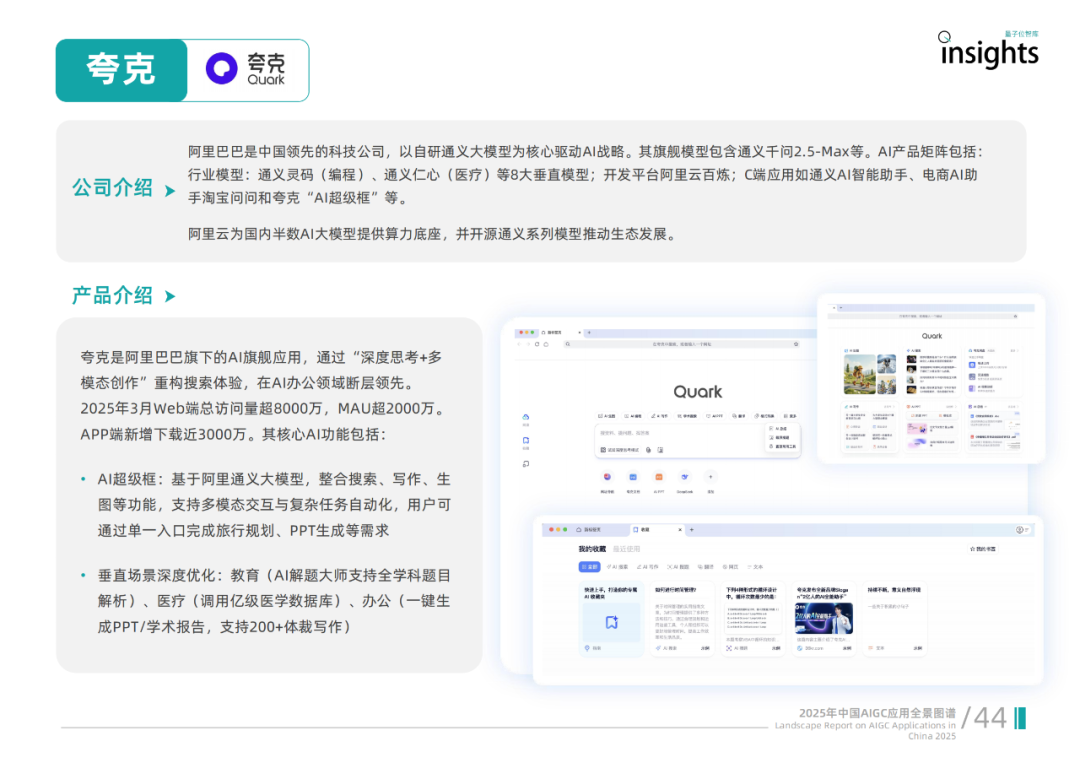Filter bookmarks by AI搜题
1080x763 pixels.
coord(678,567)
